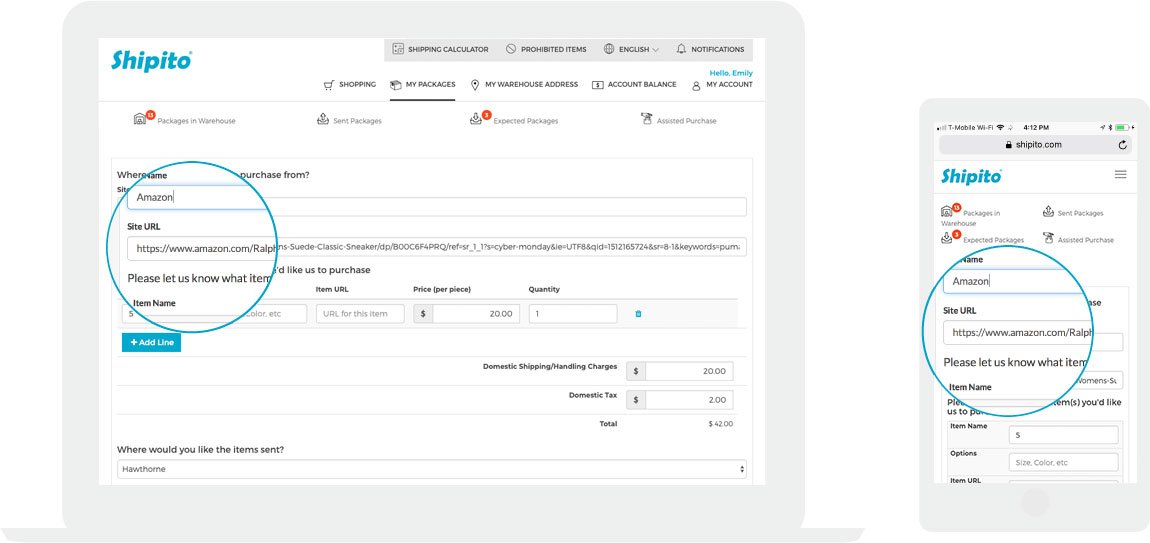Open Sent Packages section
The image size is (1150, 543).
coord(349,120)
